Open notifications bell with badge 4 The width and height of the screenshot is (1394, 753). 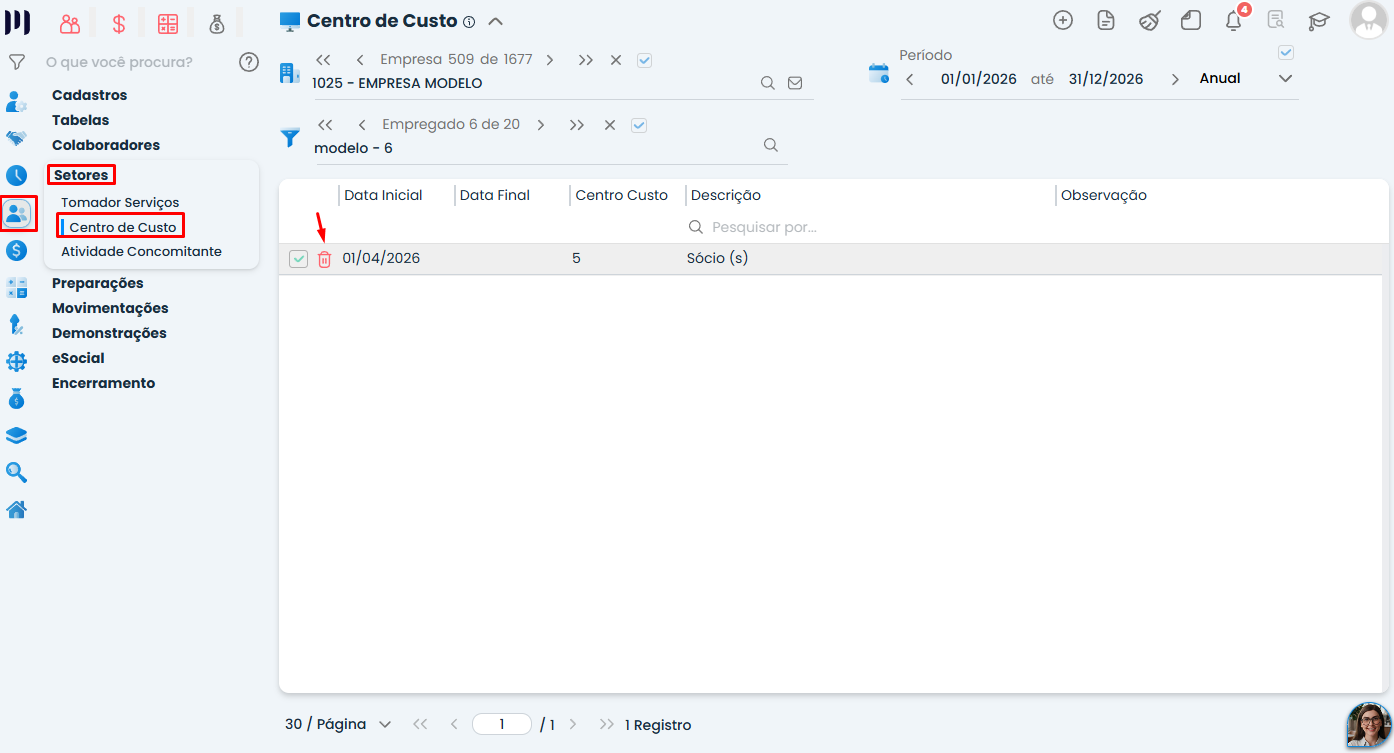1234,20
